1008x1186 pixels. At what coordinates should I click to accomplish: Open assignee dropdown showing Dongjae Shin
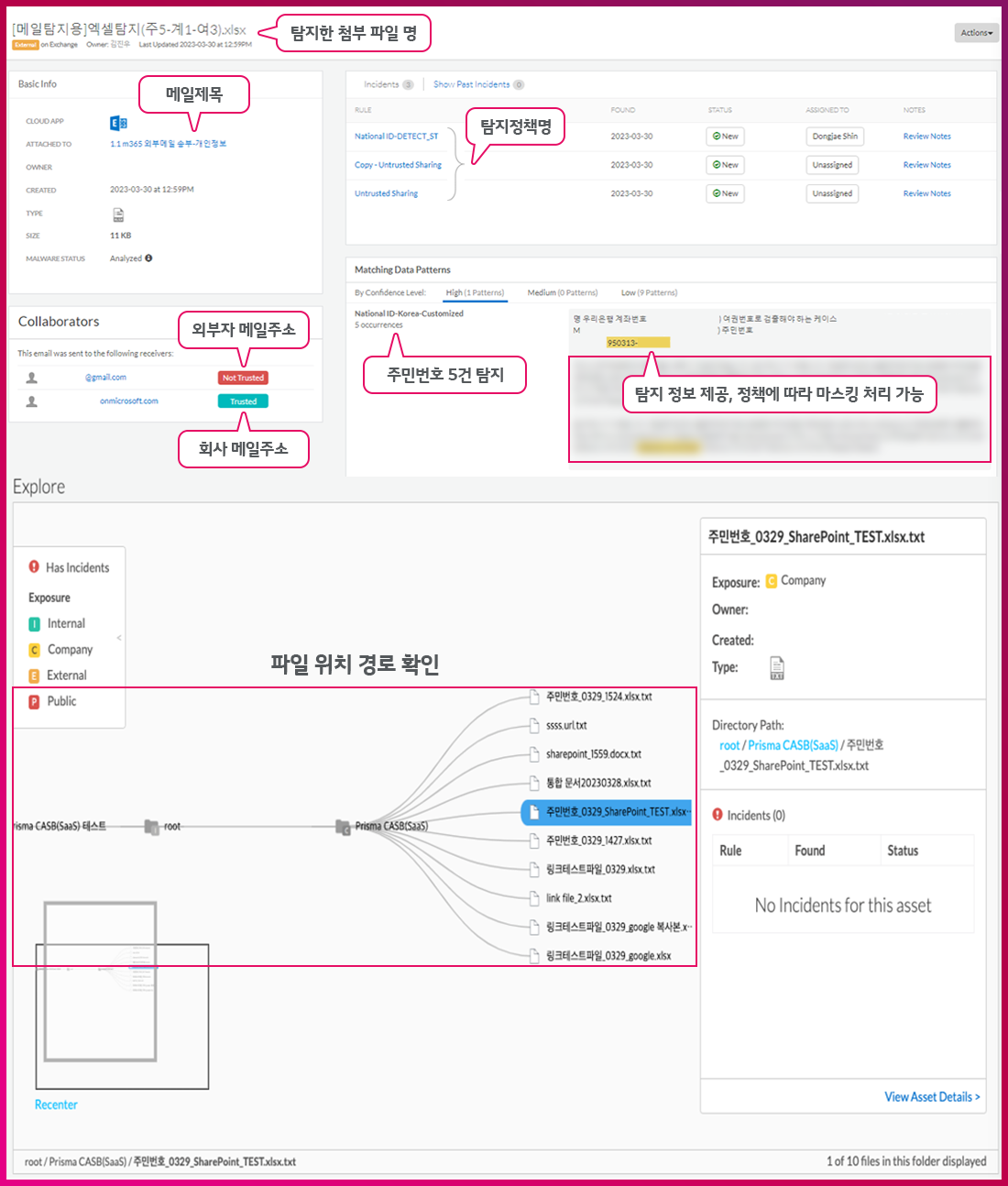(x=834, y=137)
